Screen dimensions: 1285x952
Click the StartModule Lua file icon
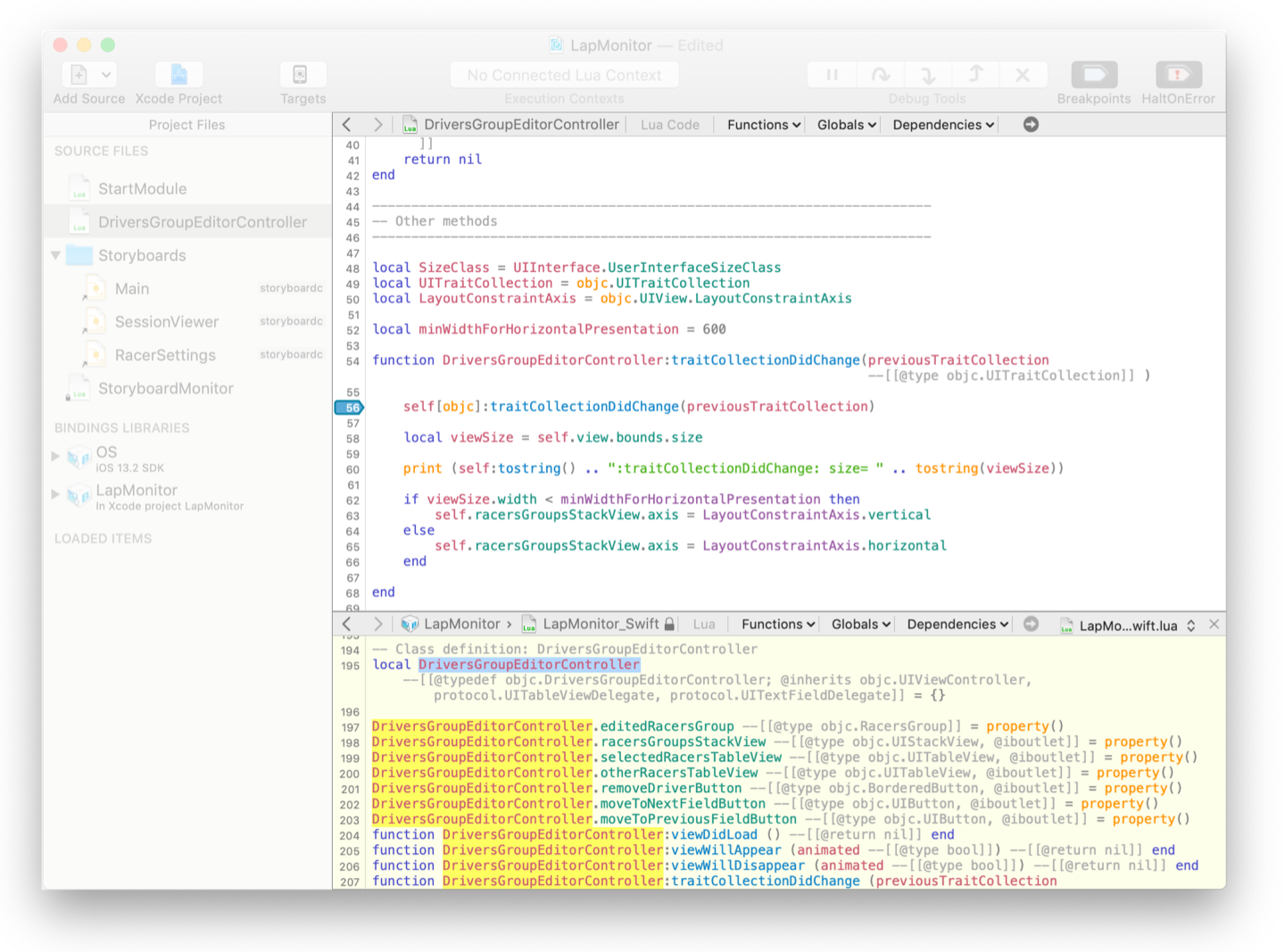(x=79, y=189)
